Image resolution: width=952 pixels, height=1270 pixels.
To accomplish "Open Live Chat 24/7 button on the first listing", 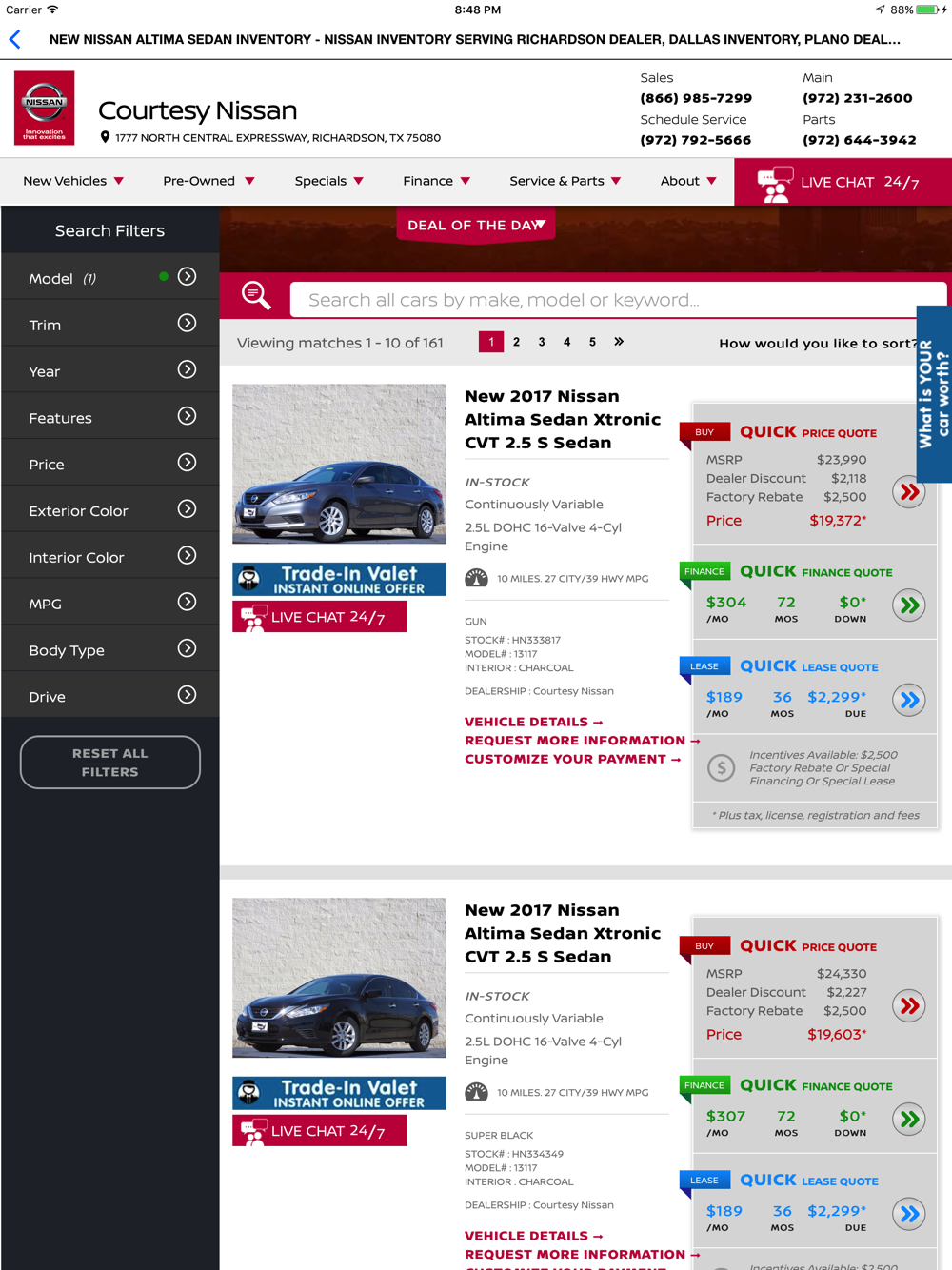I will pos(320,617).
